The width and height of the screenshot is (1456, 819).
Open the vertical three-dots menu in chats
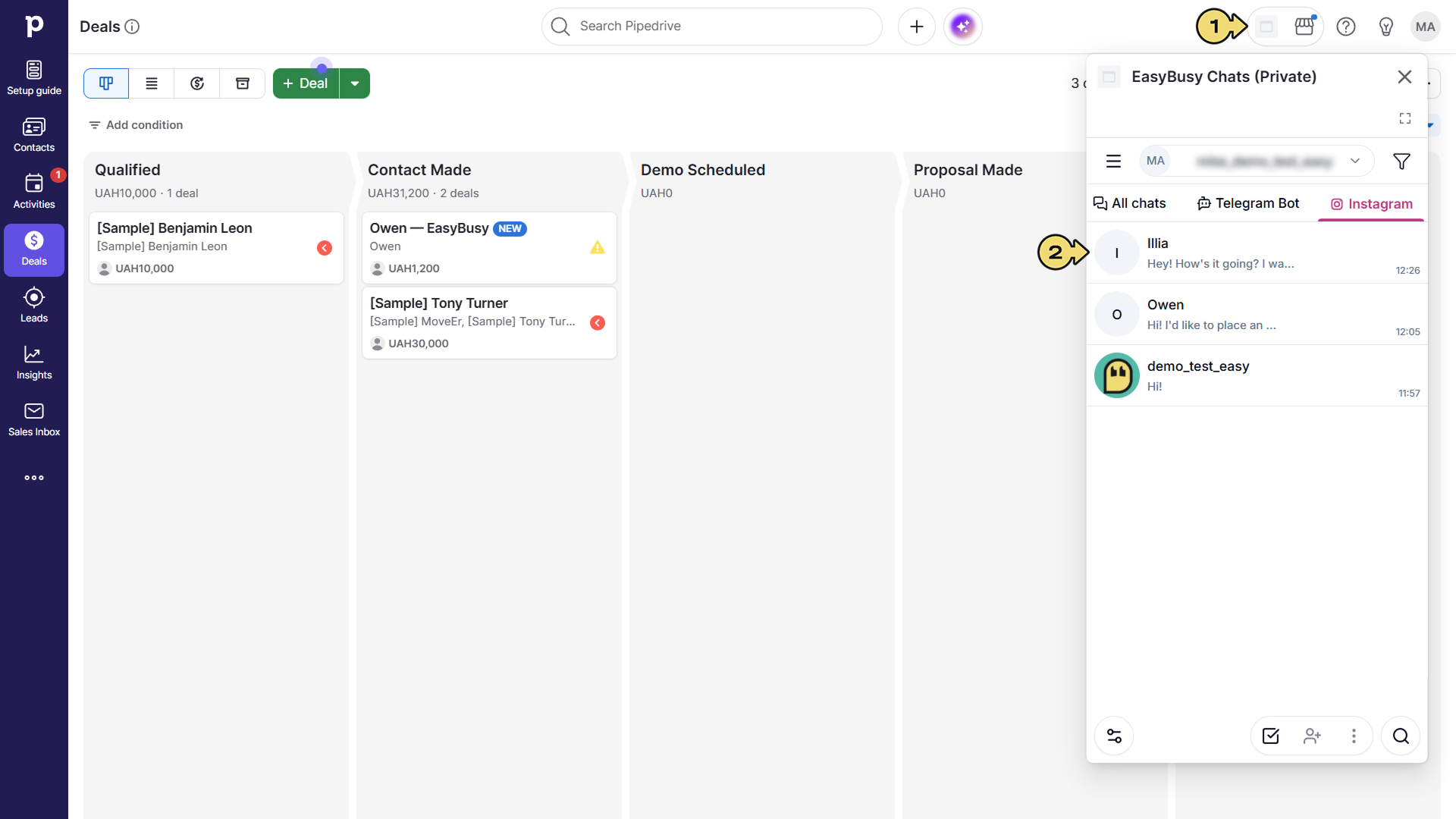(x=1354, y=736)
